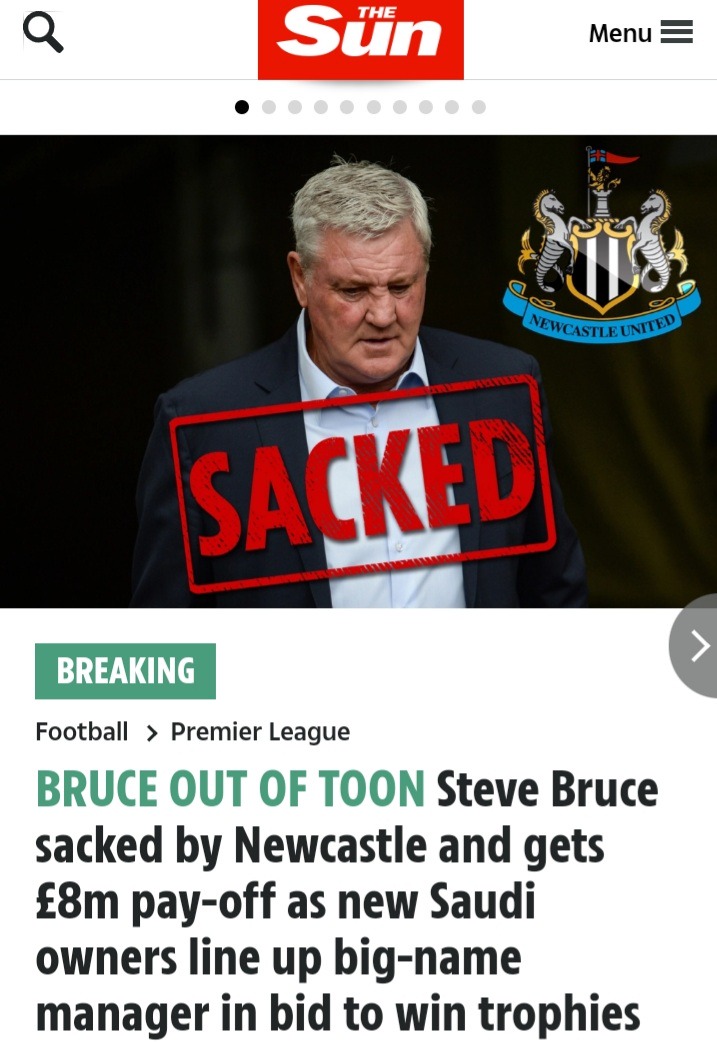Open the hamburger Menu icon
This screenshot has height=1043, width=717.
676,32
